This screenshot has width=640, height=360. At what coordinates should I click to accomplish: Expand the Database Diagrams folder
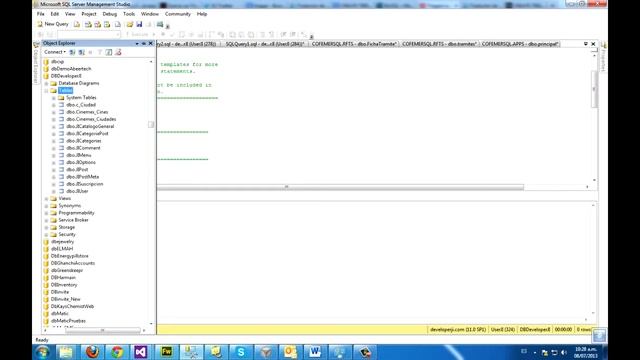(46, 83)
